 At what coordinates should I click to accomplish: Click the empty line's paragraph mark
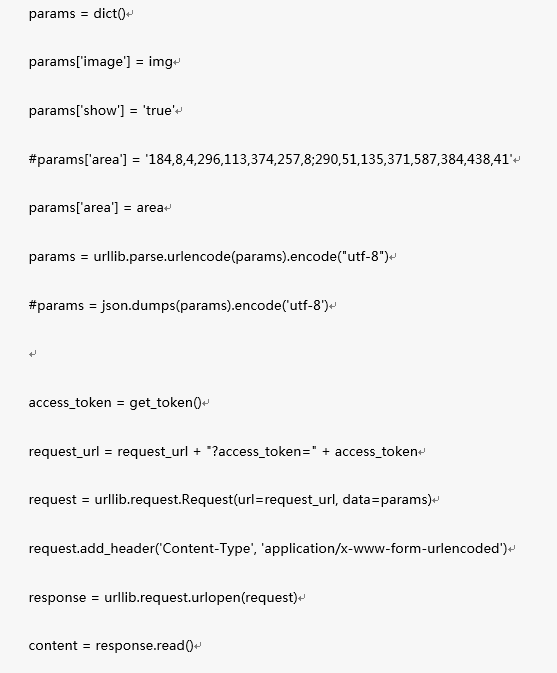33,354
